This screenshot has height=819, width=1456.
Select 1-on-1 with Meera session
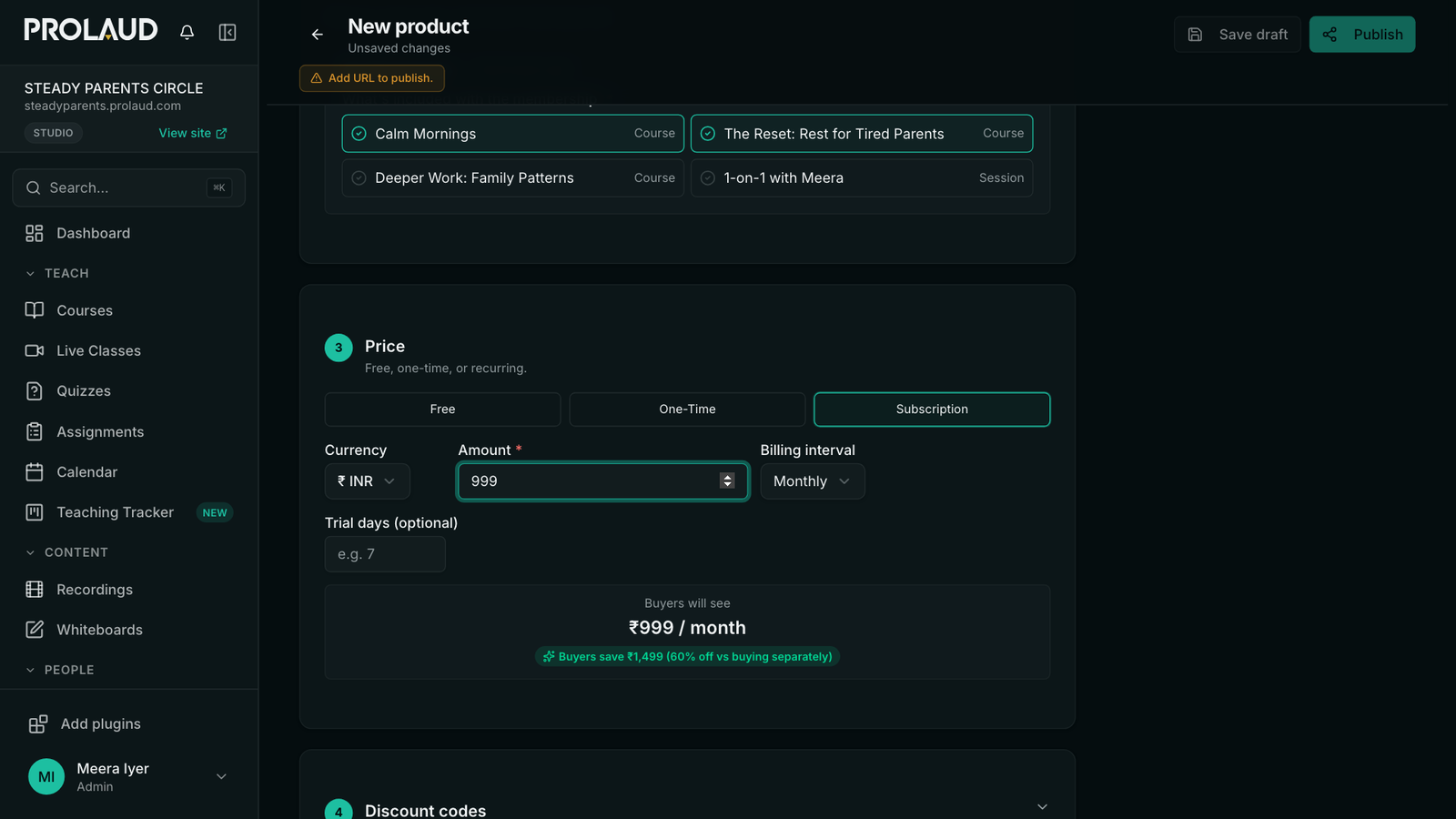pyautogui.click(x=862, y=178)
